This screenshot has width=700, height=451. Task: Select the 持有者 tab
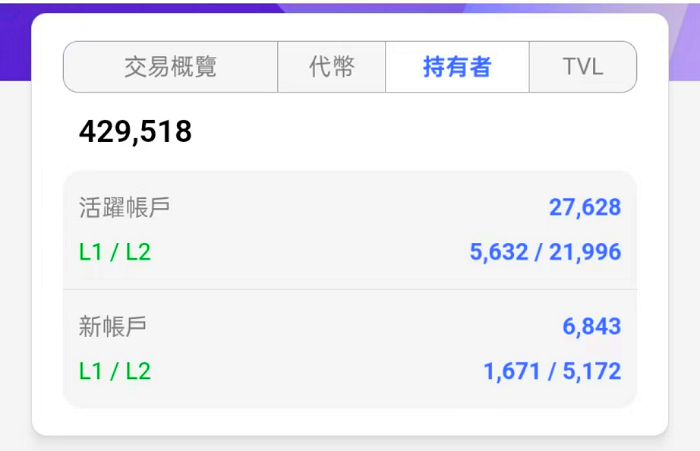tap(457, 67)
